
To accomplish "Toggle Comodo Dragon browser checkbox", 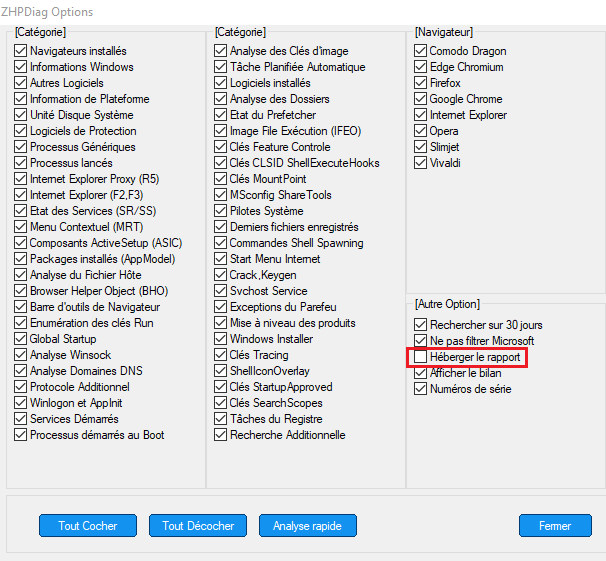I will coord(421,51).
